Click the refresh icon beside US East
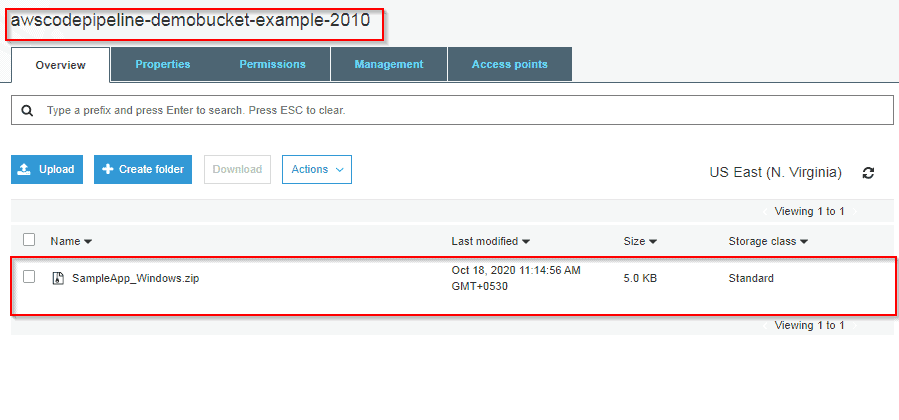This screenshot has width=899, height=420. 868,172
